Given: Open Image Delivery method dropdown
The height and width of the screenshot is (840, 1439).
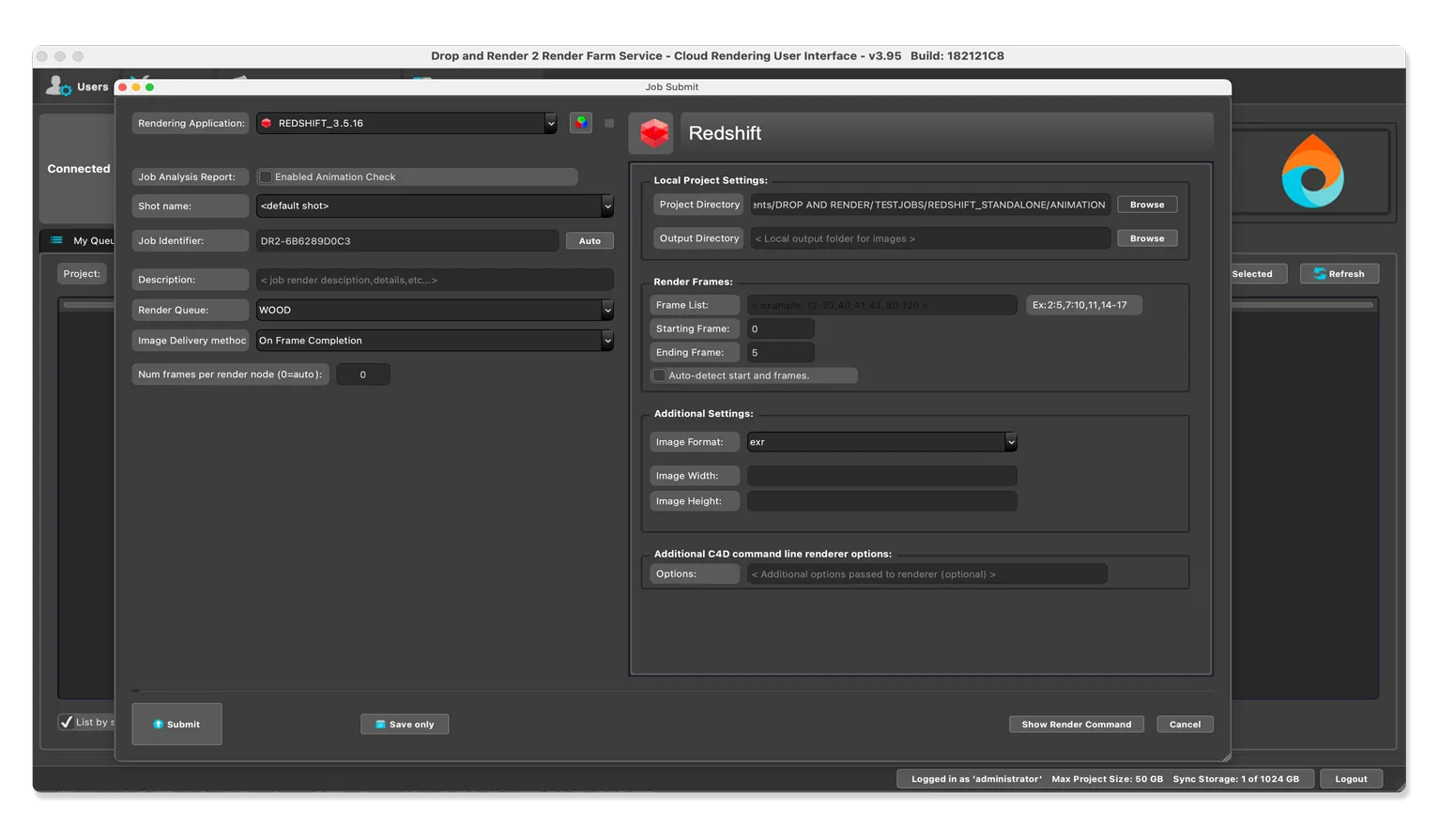Looking at the screenshot, I should click(435, 341).
